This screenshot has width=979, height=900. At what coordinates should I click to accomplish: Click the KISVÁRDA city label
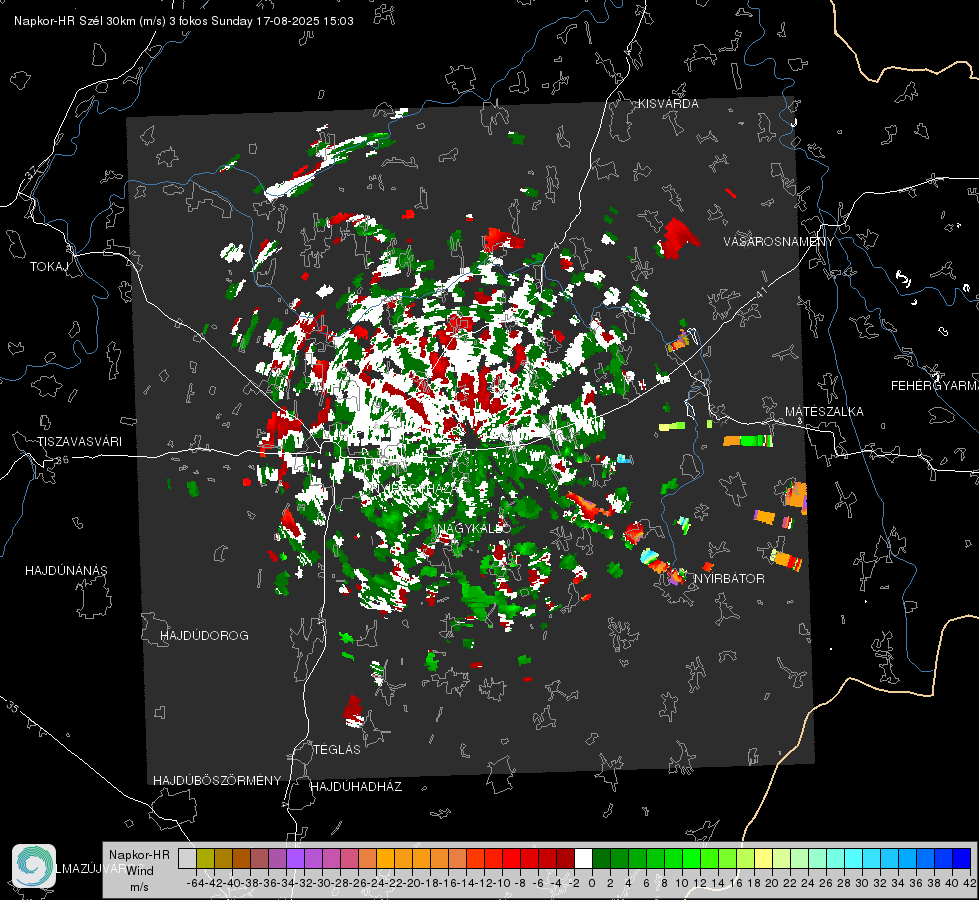[x=667, y=104]
